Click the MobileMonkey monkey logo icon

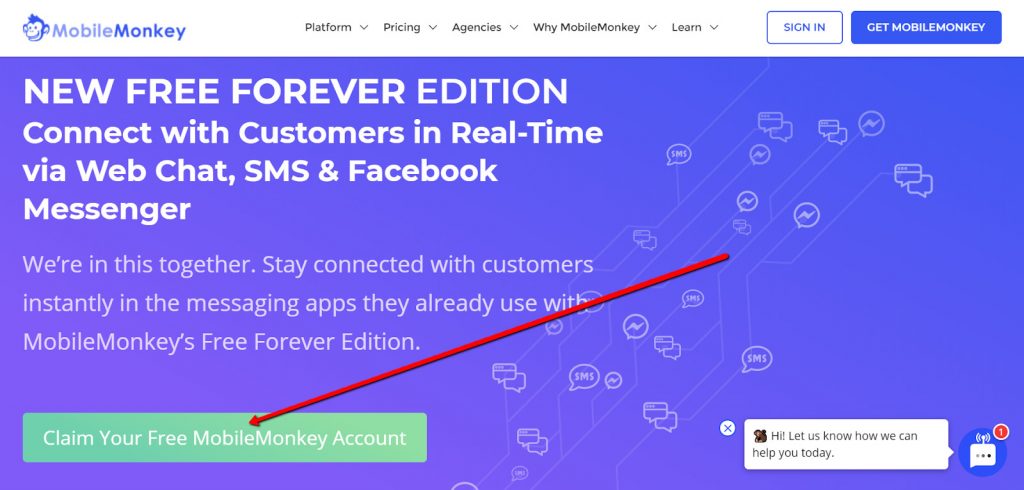click(x=36, y=27)
